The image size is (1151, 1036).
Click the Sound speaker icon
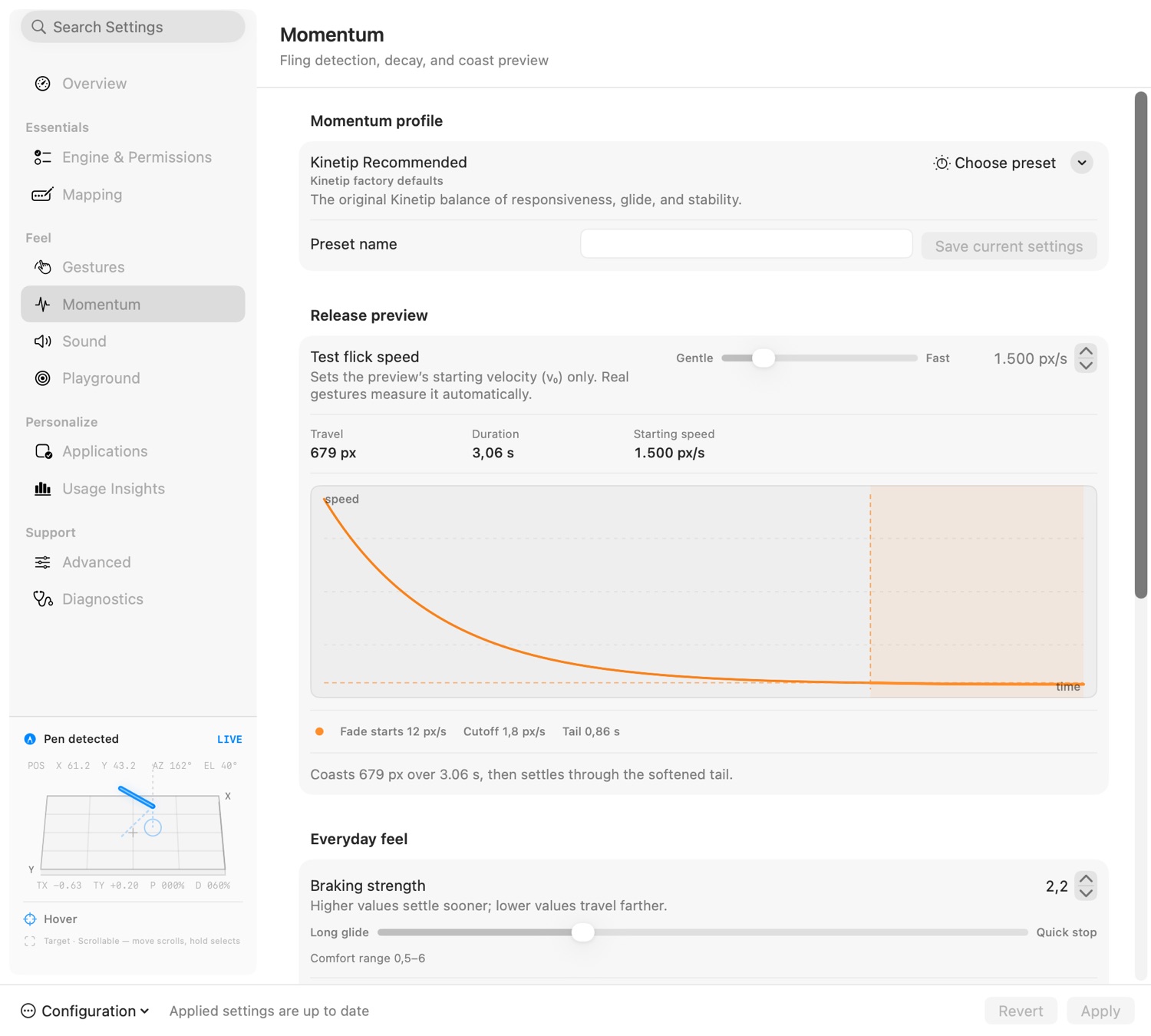[x=43, y=341]
